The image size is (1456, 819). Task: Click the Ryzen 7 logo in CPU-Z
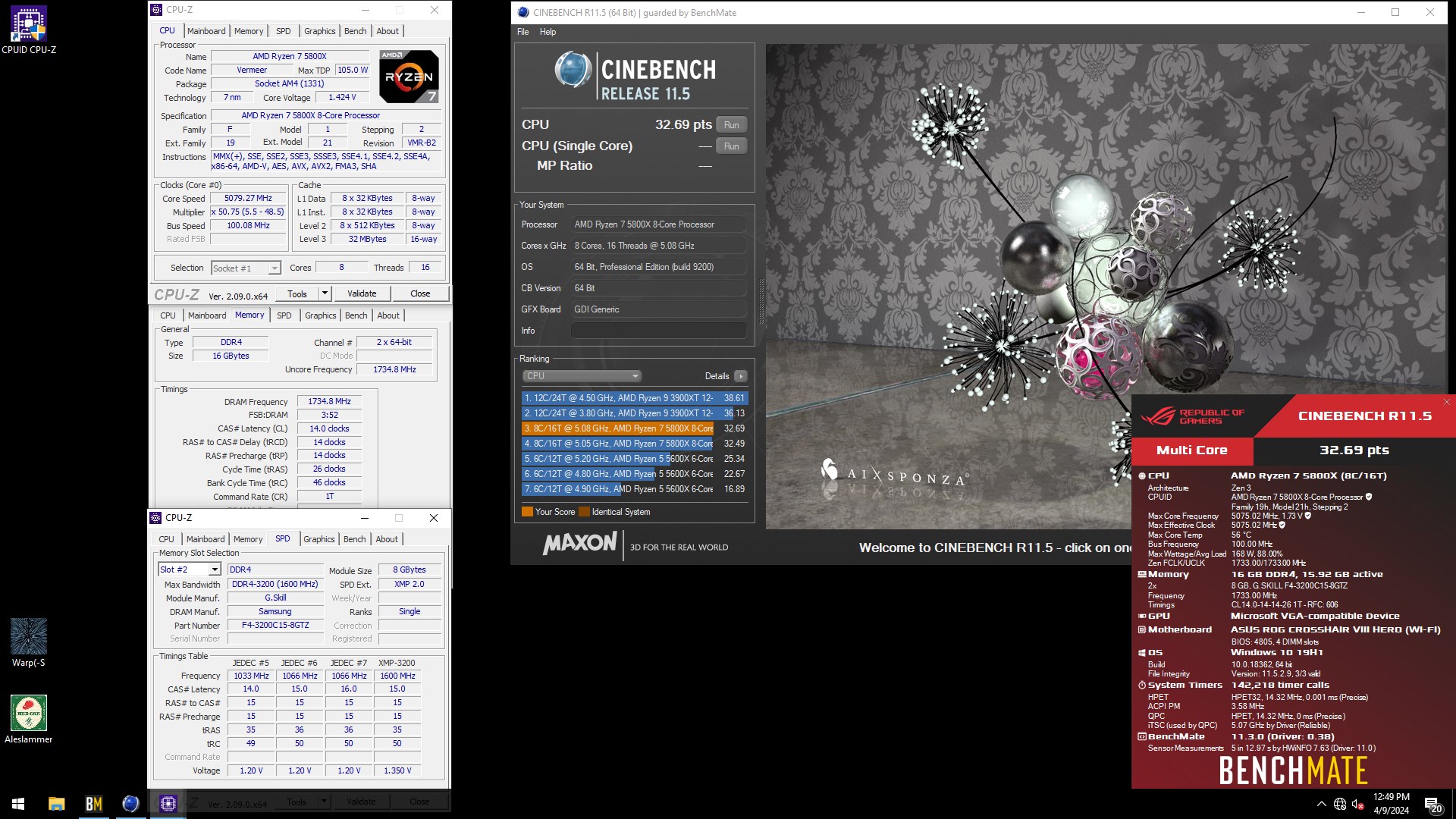[409, 77]
